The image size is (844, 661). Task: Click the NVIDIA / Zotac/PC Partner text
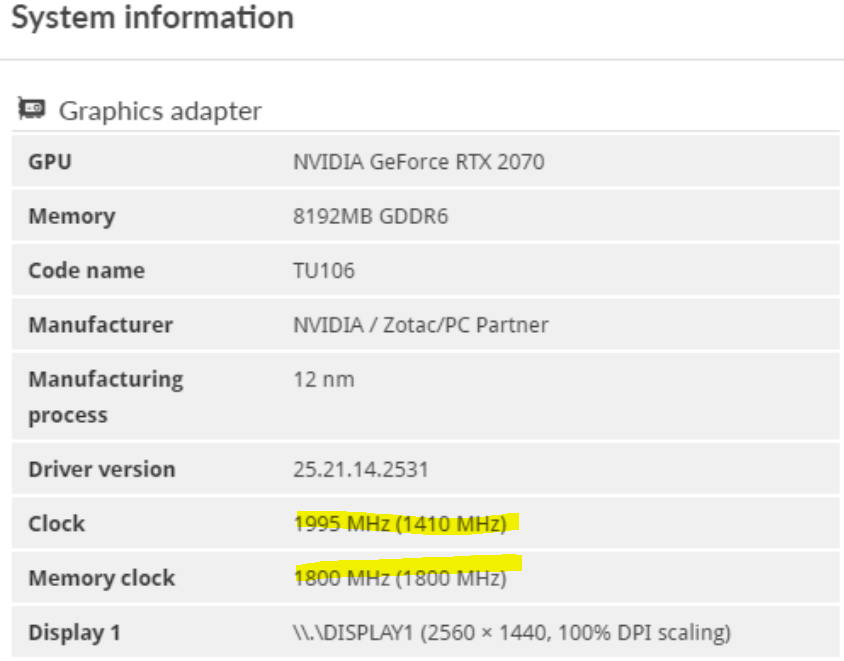coord(420,325)
